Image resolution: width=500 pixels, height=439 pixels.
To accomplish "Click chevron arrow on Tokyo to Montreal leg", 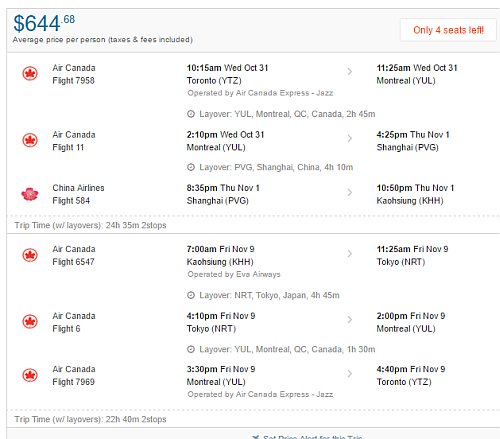I will pos(350,320).
